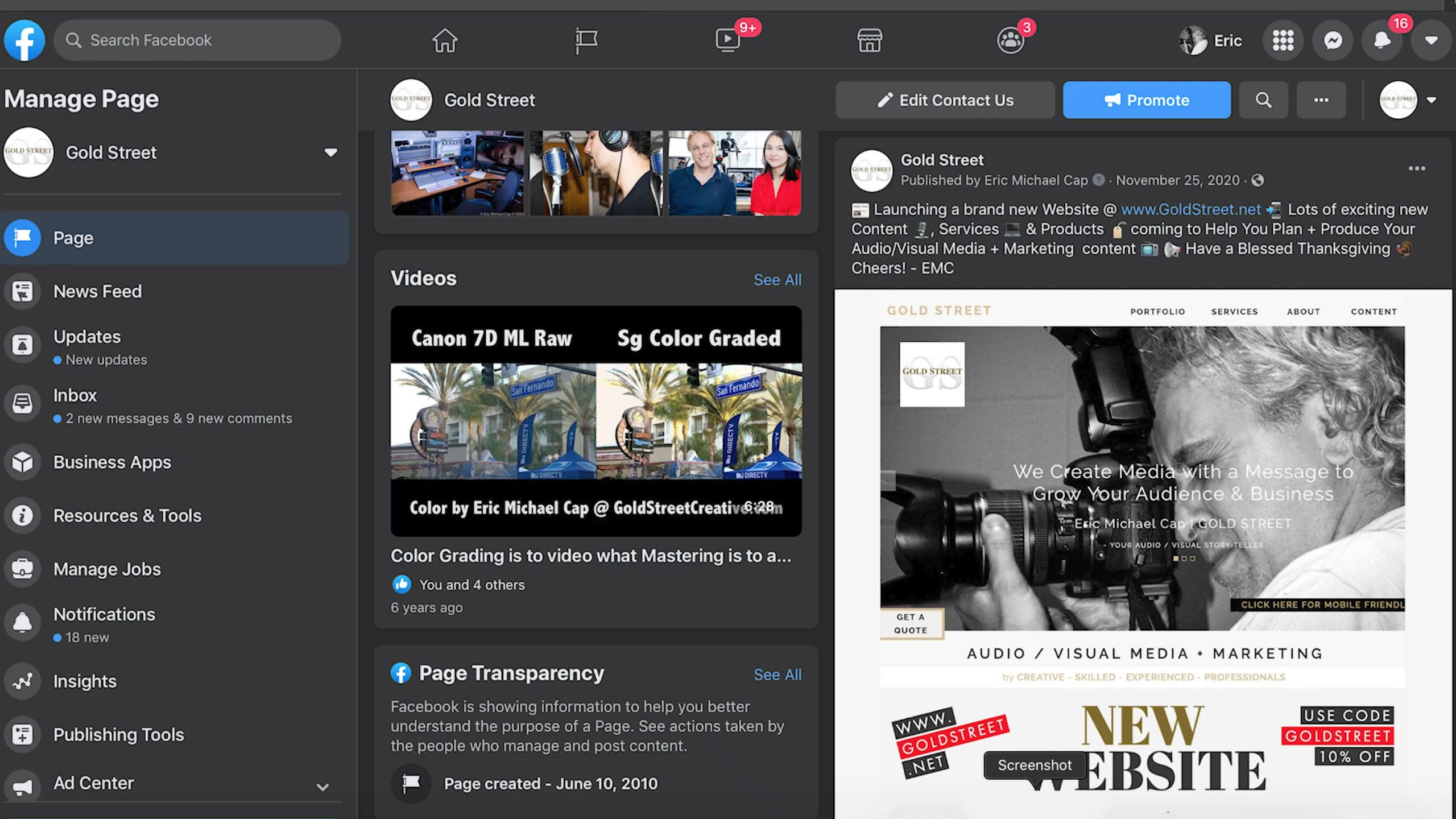Screen dimensions: 1456x819
Task: Click the Updates sidebar icon
Action: click(x=22, y=345)
